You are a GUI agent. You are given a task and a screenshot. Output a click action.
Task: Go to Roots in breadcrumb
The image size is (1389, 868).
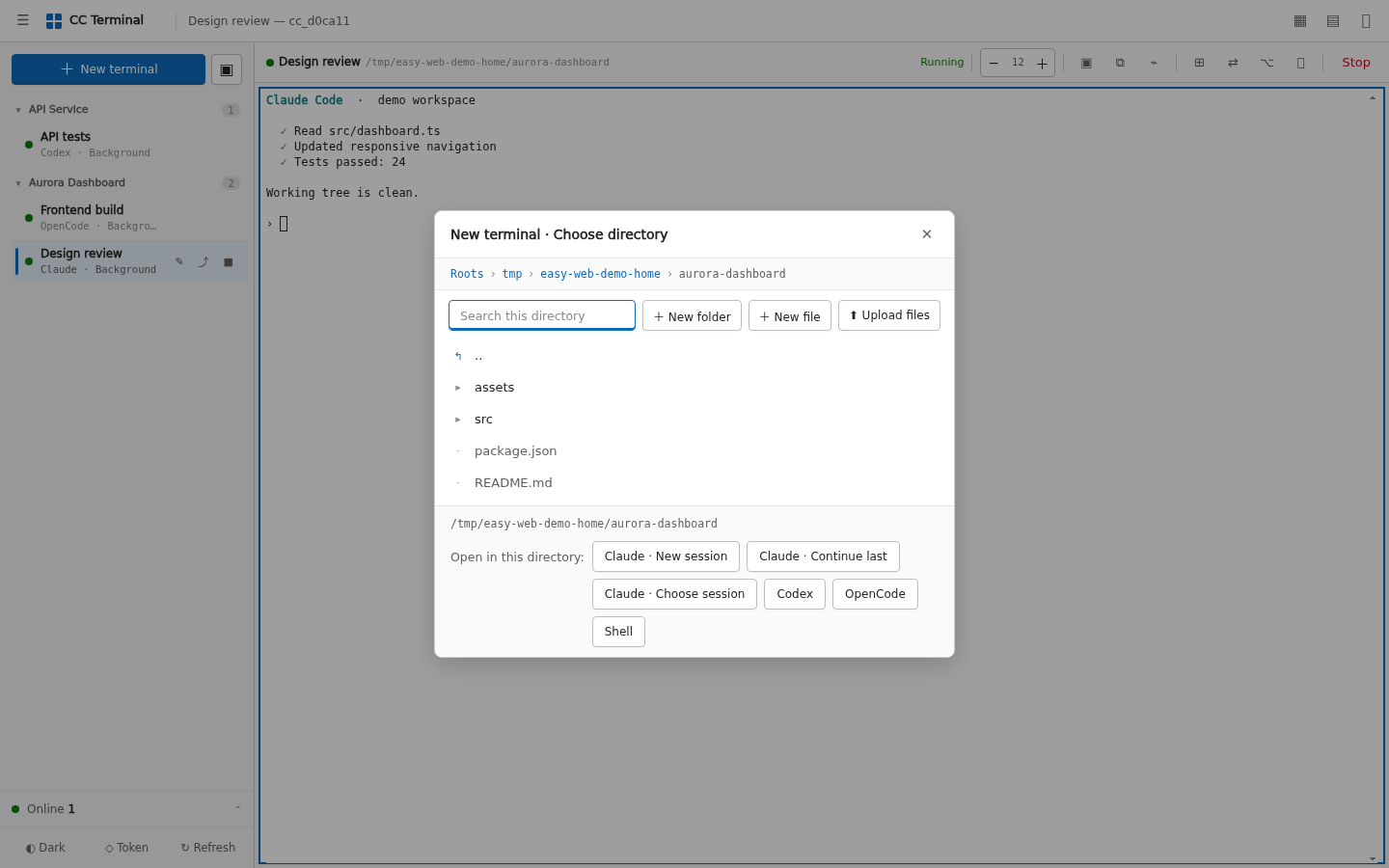pyautogui.click(x=467, y=274)
